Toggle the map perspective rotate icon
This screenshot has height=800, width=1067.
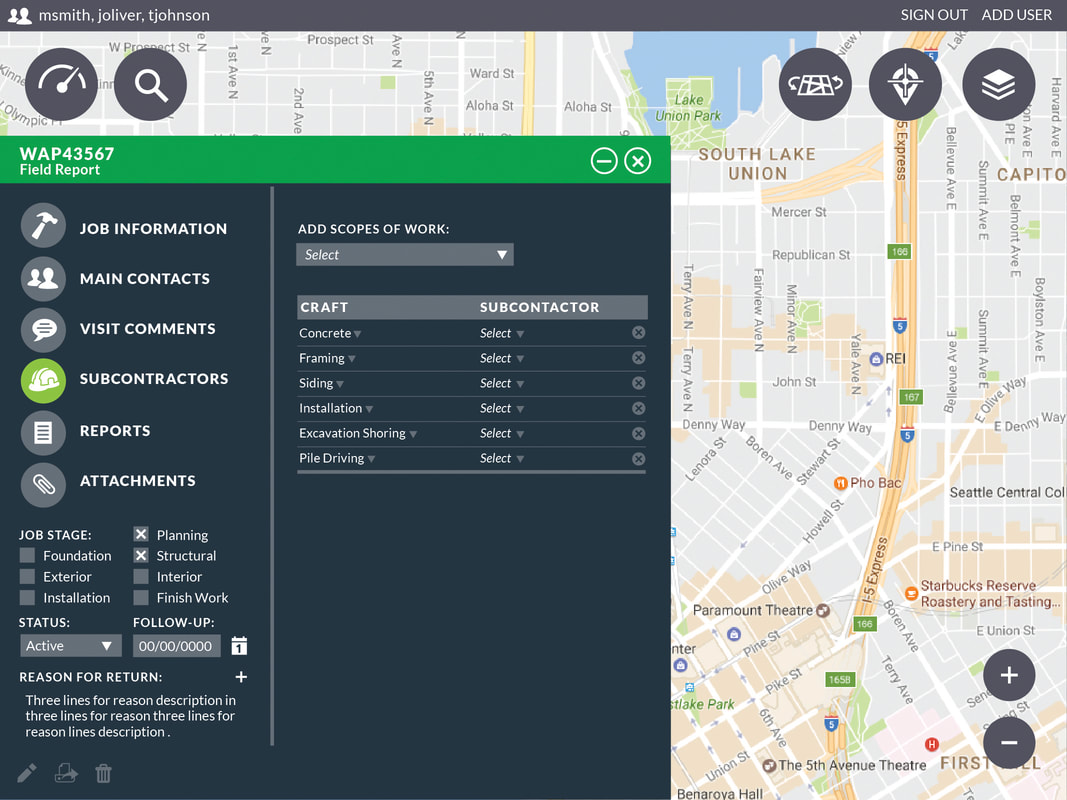815,85
